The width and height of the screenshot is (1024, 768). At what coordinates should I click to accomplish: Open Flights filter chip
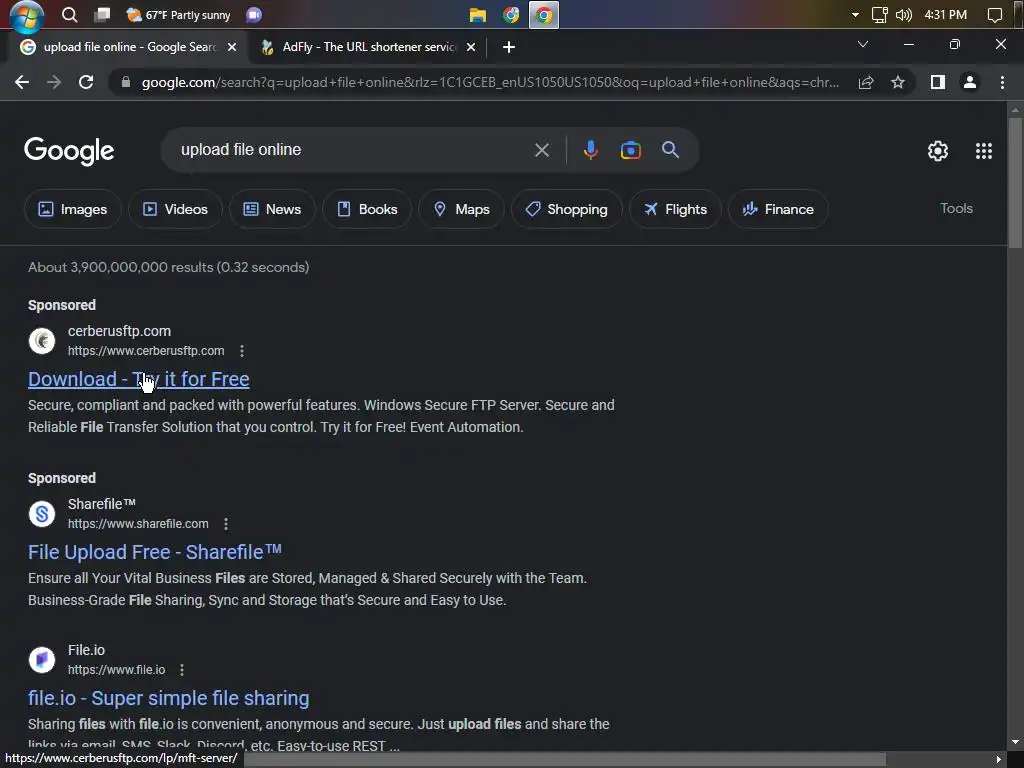point(675,209)
